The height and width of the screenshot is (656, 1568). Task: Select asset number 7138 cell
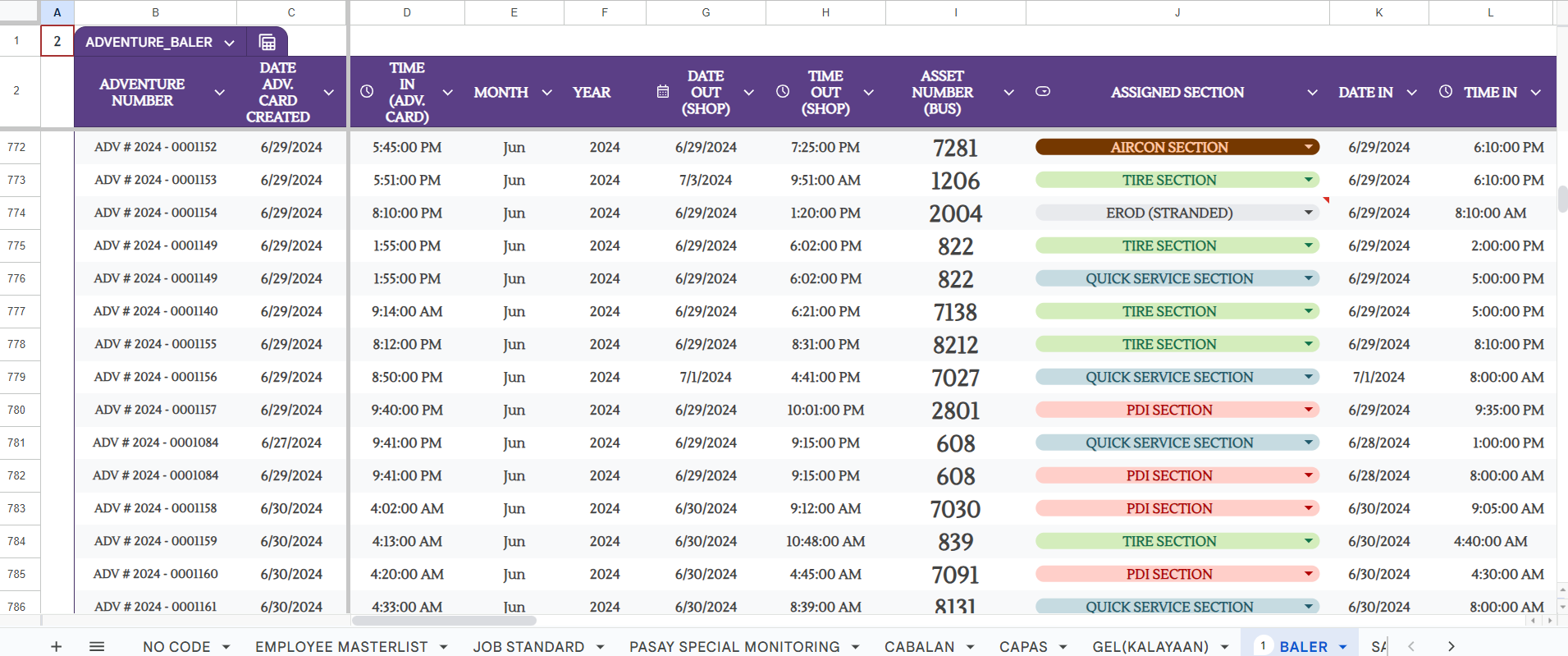(x=955, y=312)
